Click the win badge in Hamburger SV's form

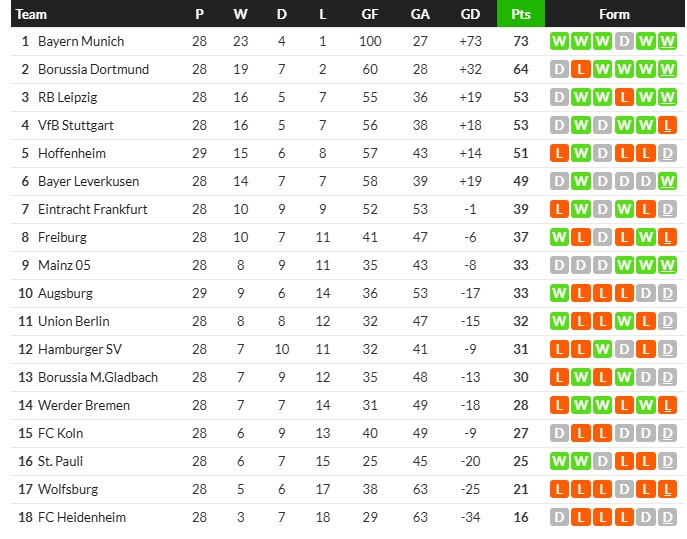(602, 349)
